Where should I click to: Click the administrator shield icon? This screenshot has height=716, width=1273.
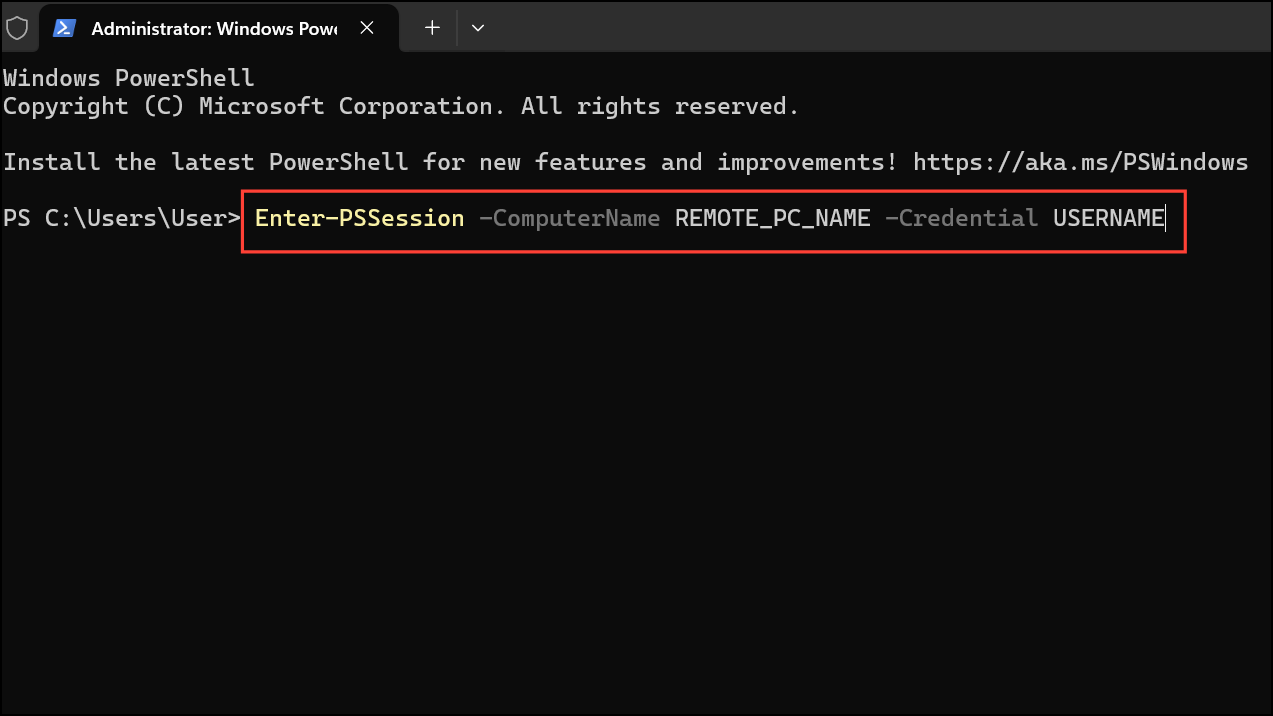pyautogui.click(x=17, y=28)
